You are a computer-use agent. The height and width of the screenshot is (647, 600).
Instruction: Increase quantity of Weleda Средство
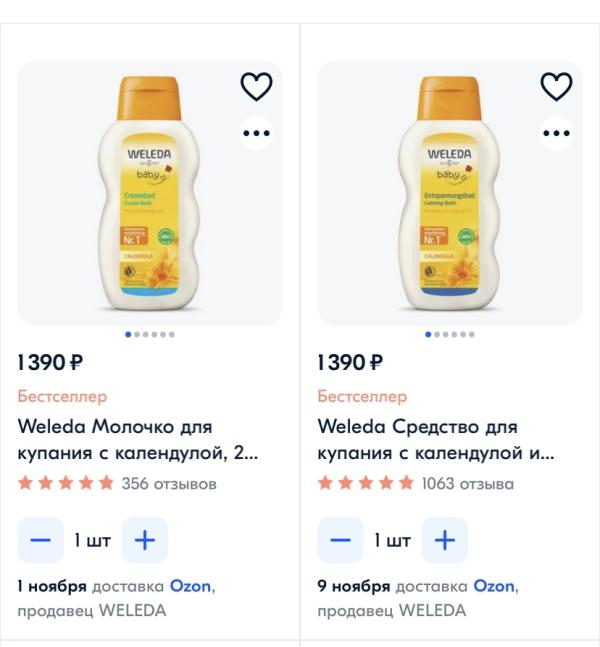pos(444,540)
